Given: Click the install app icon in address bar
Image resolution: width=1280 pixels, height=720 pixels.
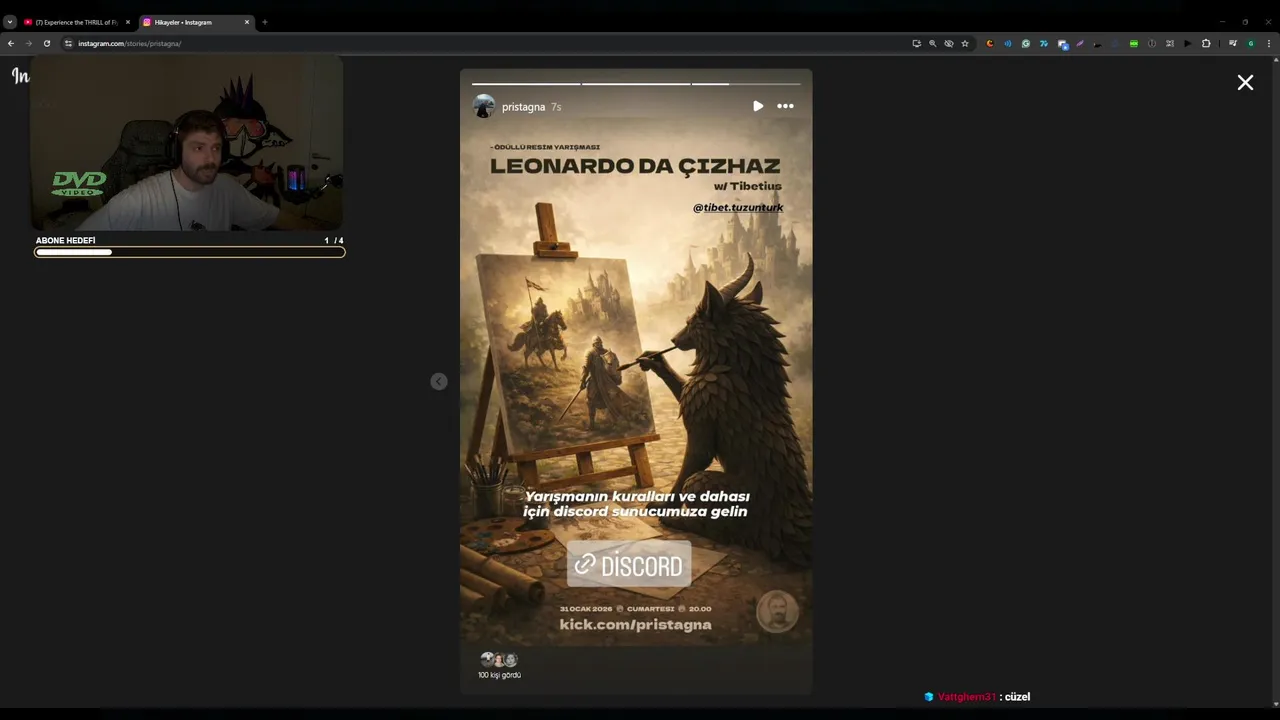Looking at the screenshot, I should pyautogui.click(x=917, y=44).
